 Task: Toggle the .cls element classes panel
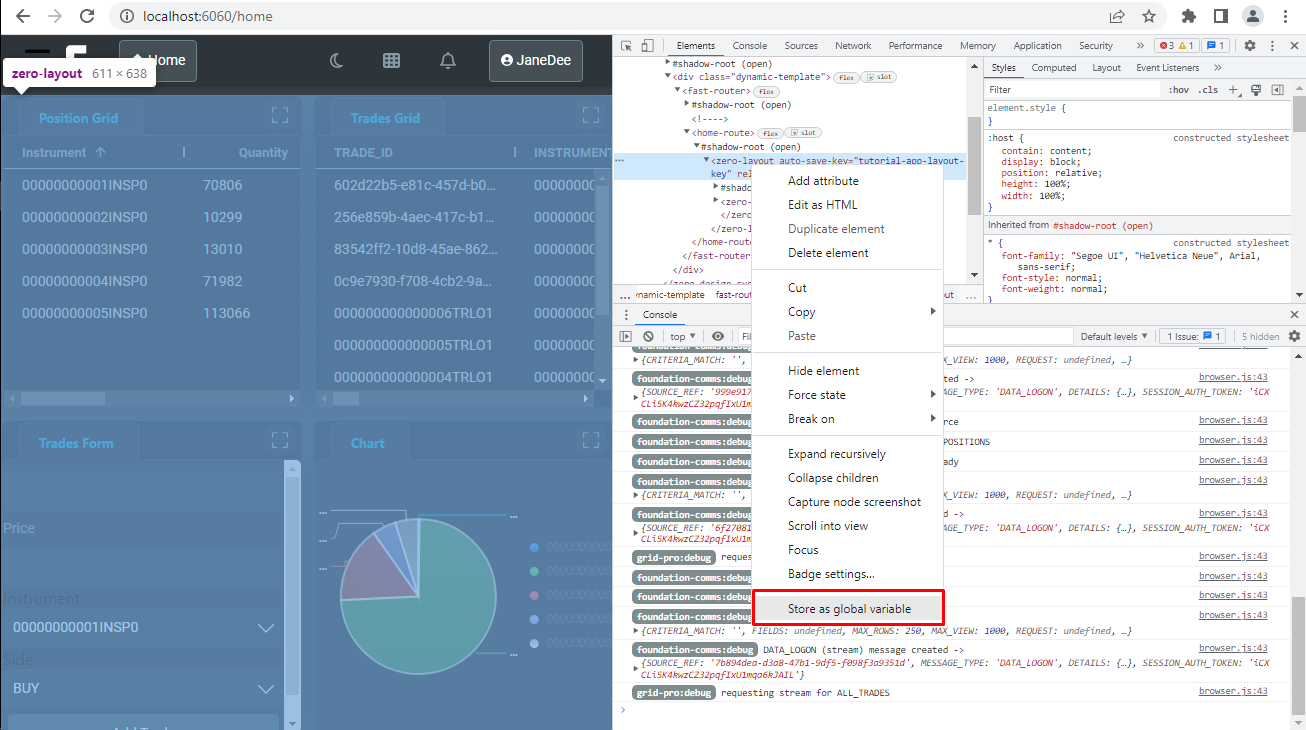click(x=1208, y=90)
